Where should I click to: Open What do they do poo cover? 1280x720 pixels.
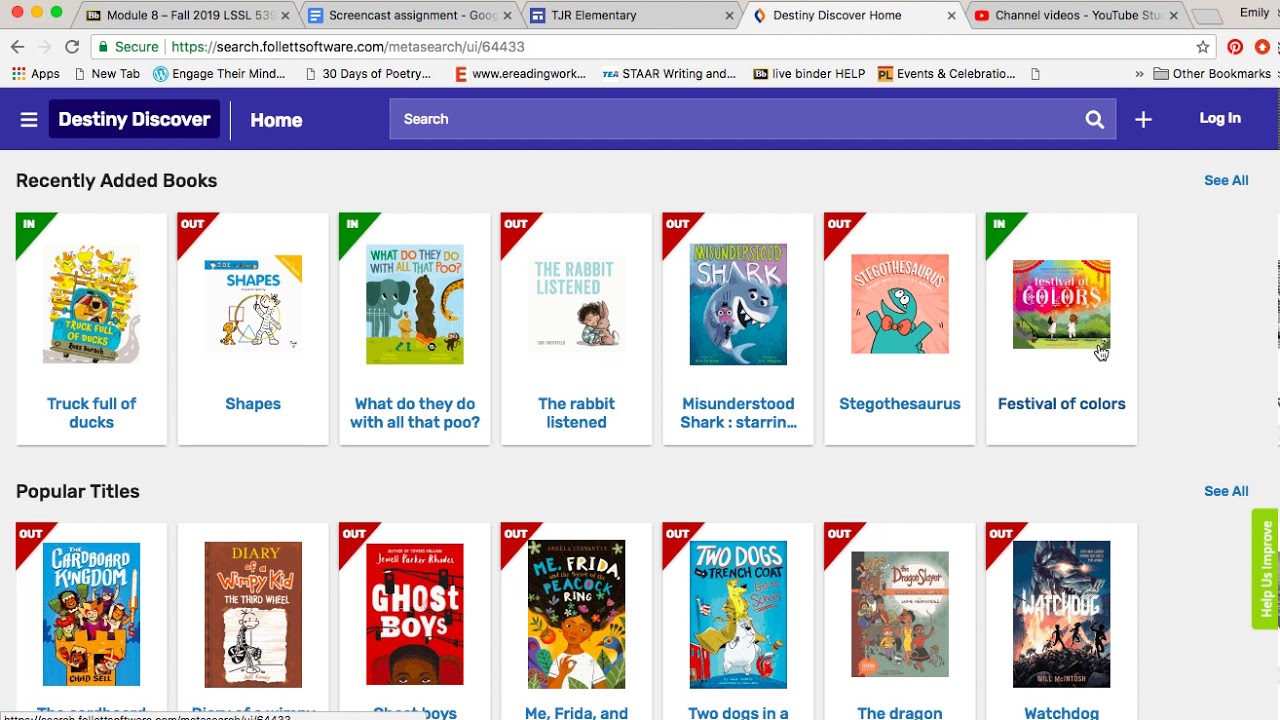tap(415, 304)
